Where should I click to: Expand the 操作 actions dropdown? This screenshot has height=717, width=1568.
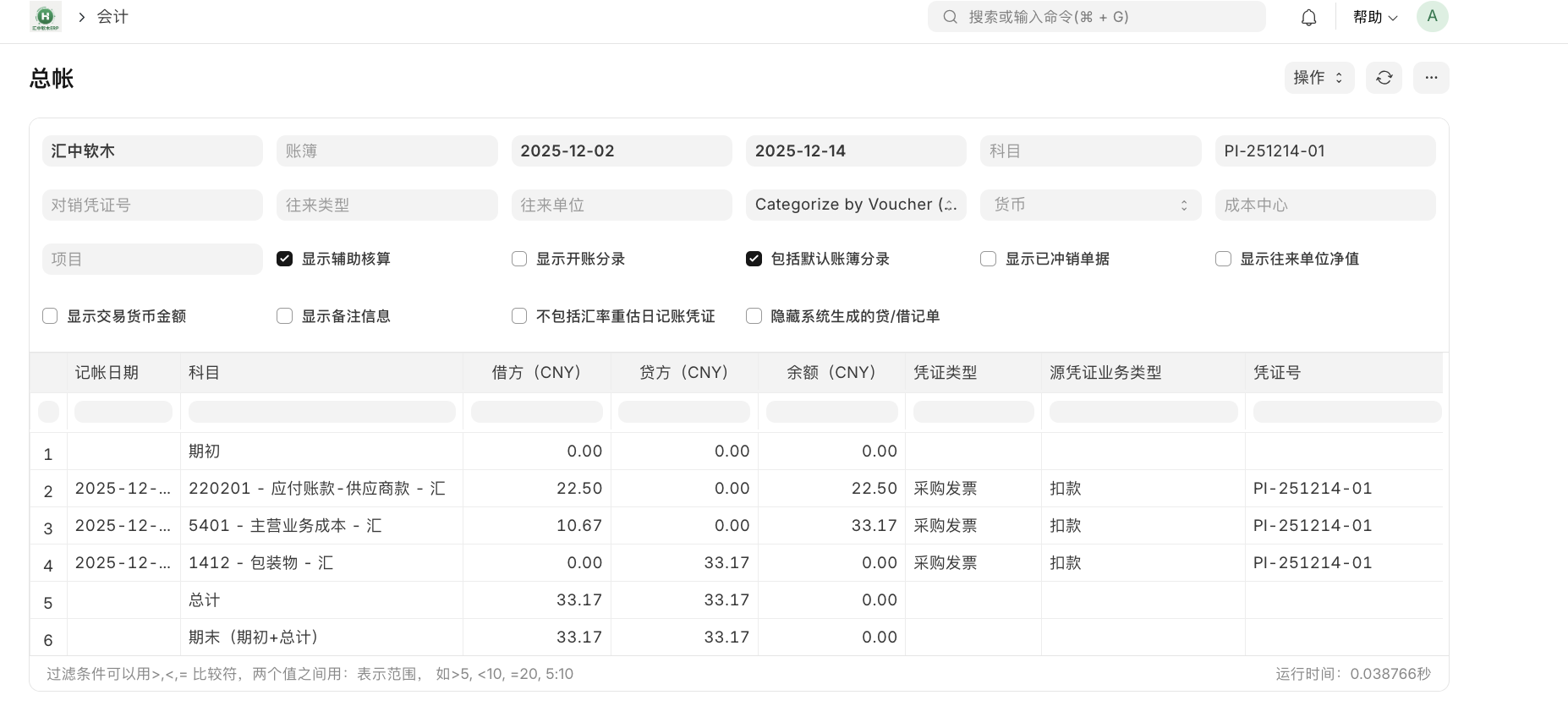click(1319, 78)
